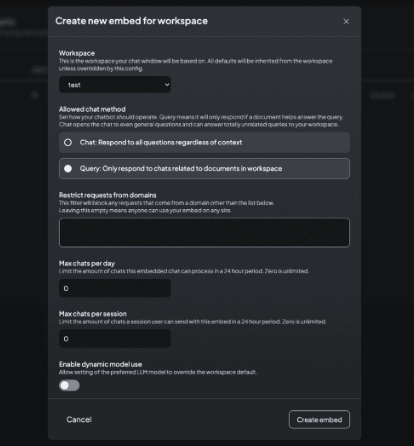The height and width of the screenshot is (446, 414).
Task: Click the chevron arrow in workspace selector
Action: tap(167, 85)
